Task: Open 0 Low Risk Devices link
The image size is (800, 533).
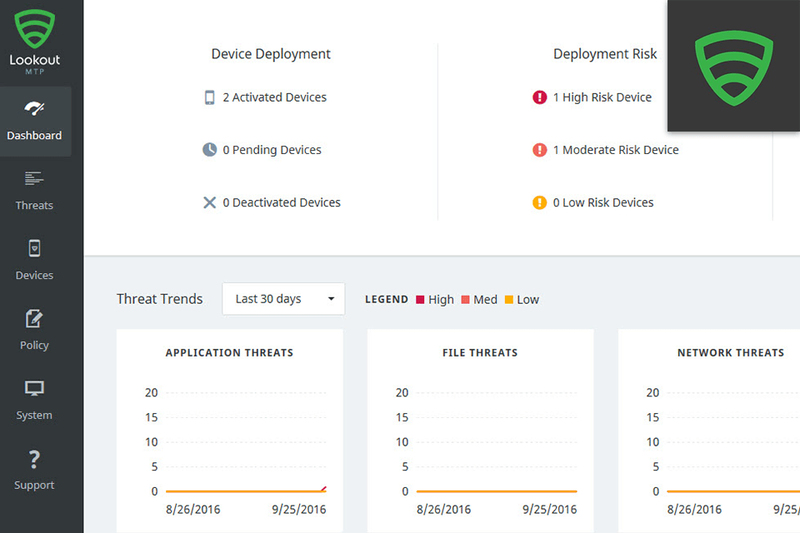Action: coord(603,202)
